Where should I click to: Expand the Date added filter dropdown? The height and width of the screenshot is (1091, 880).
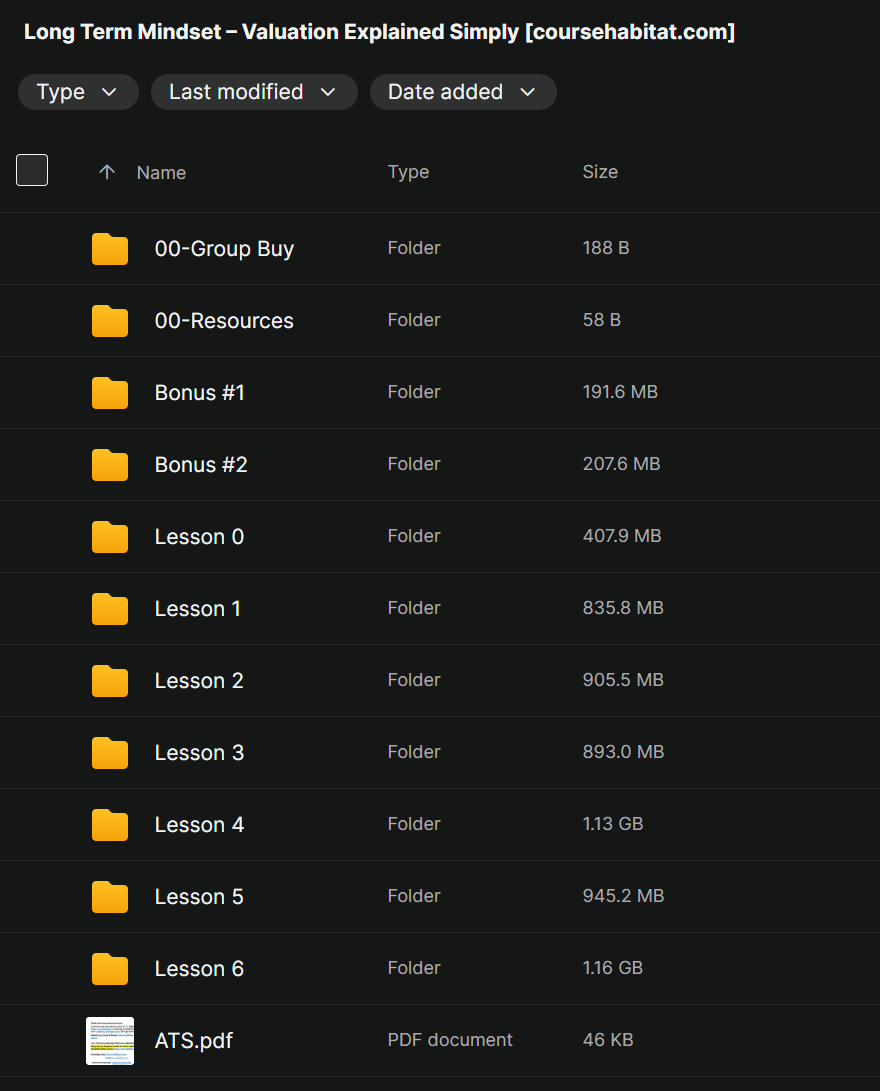click(463, 92)
